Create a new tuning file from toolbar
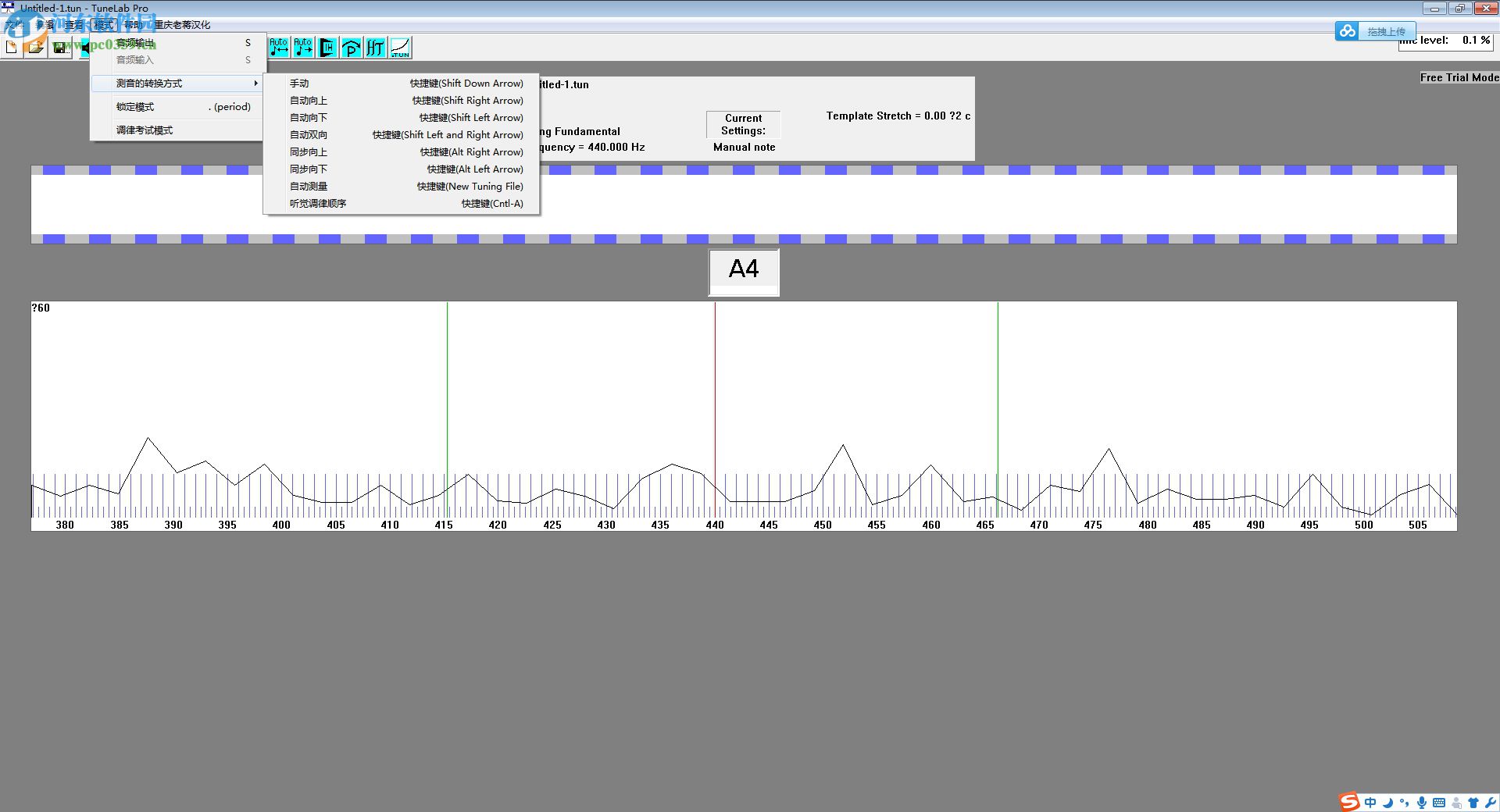Screen dimensions: 1500x812 12,48
